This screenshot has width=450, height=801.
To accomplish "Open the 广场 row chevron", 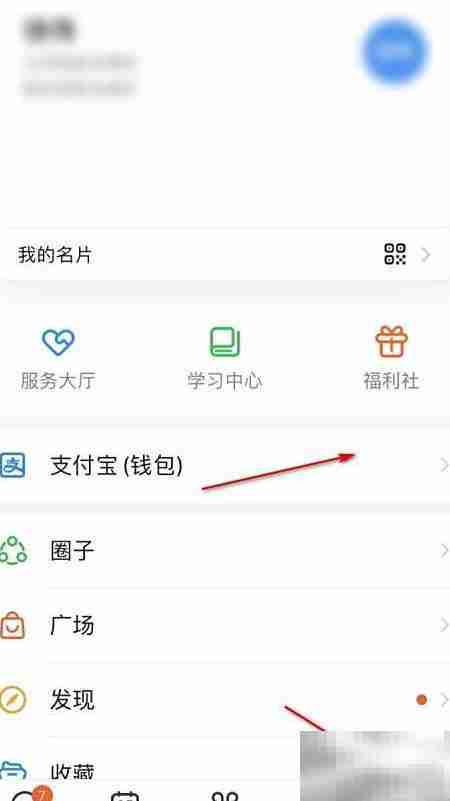I will click(444, 625).
